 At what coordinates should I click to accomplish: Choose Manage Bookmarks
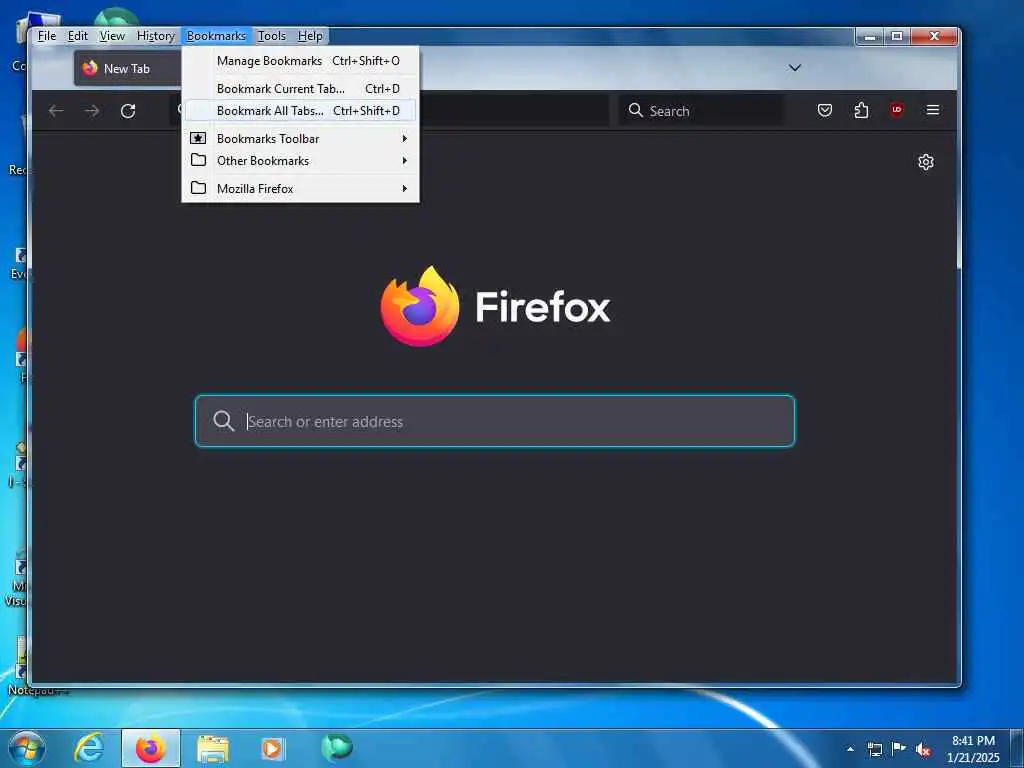300,61
